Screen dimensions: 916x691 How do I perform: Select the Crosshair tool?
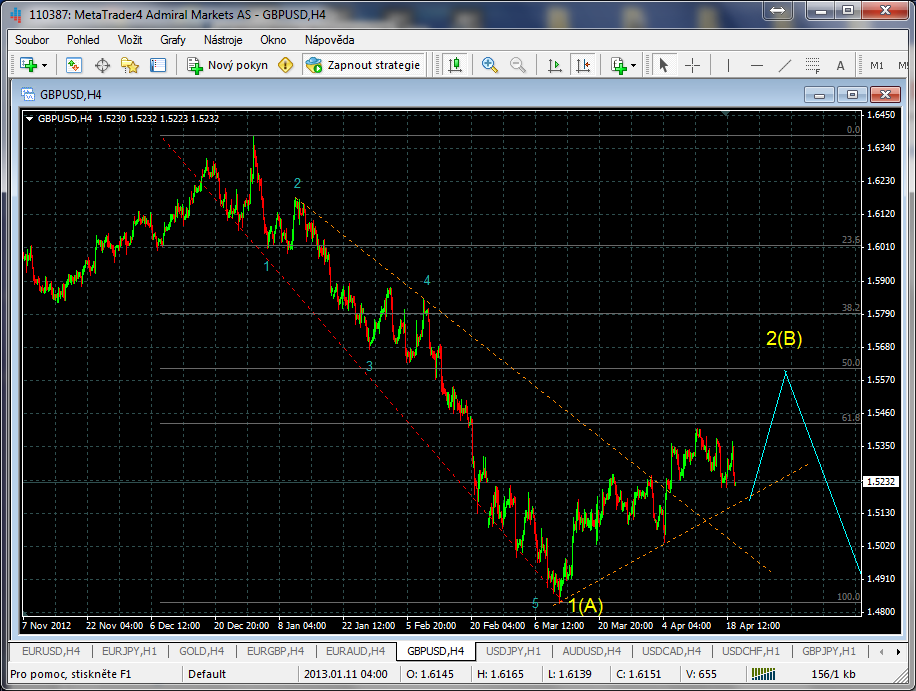point(692,65)
